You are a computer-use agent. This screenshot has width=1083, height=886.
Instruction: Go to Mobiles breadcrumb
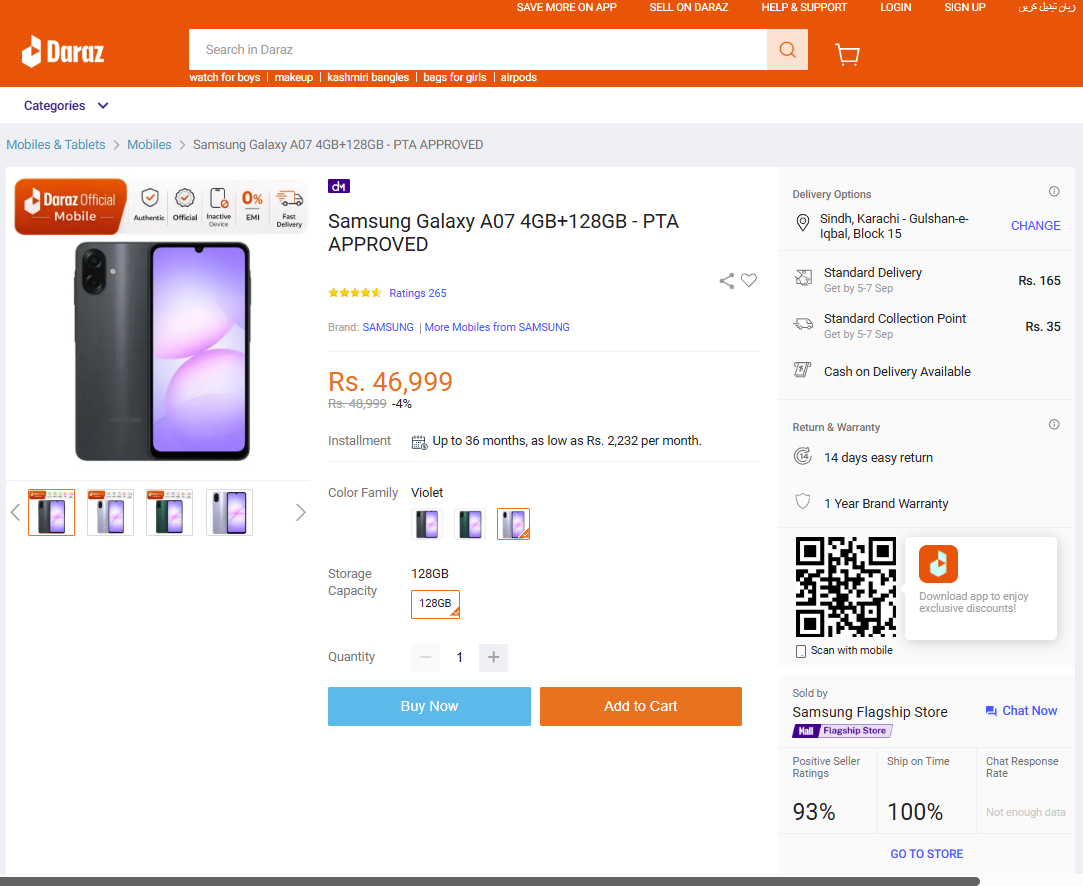click(149, 144)
